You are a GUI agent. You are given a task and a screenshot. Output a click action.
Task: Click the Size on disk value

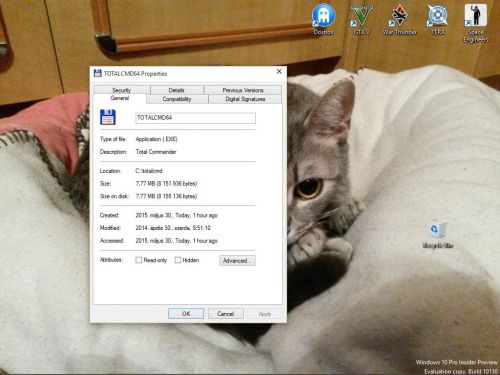[166, 196]
